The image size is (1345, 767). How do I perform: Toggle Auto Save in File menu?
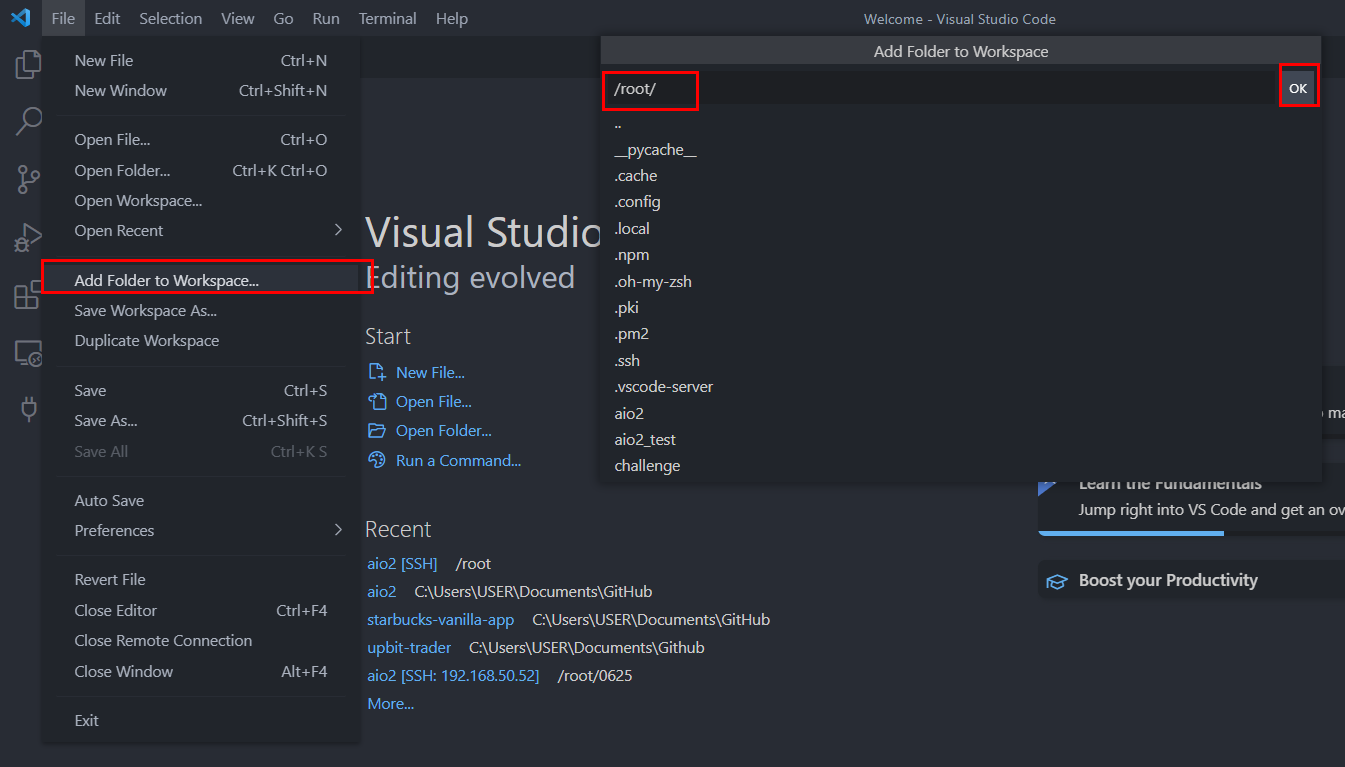201,500
